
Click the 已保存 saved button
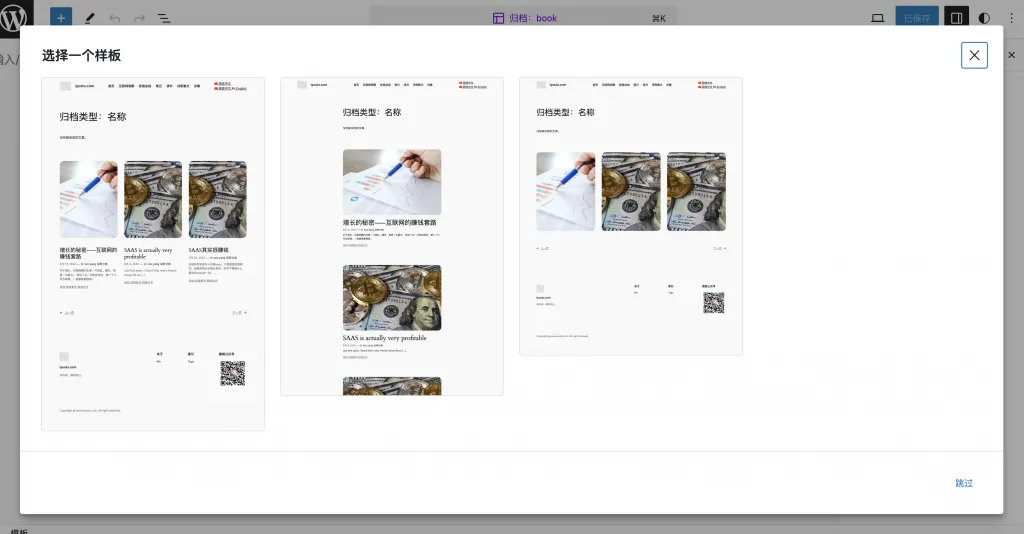917,18
